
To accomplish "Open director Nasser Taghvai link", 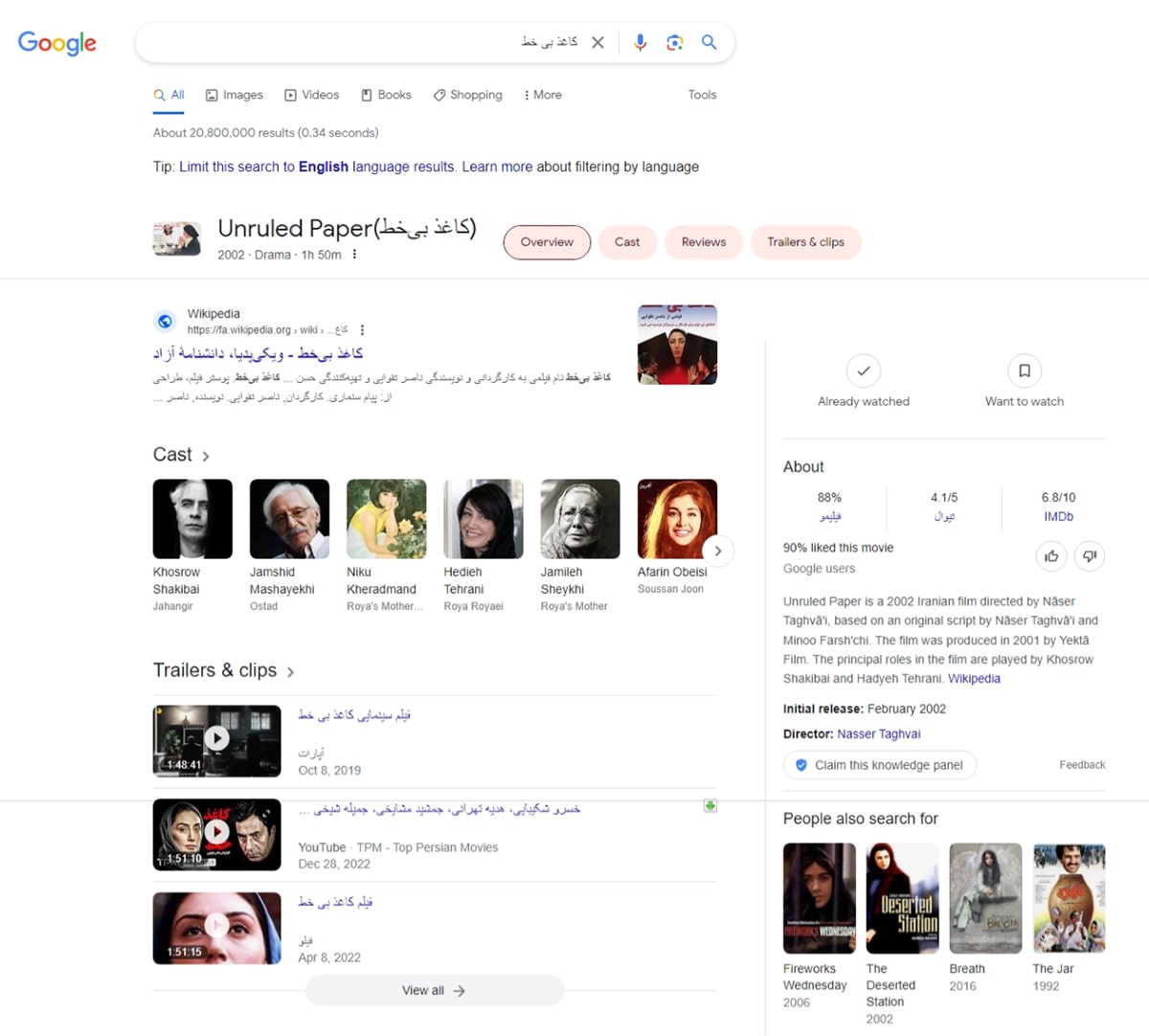I will (x=879, y=734).
